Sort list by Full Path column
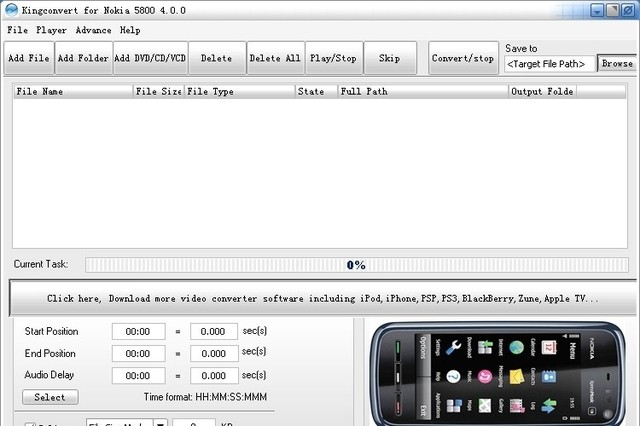Viewport: 640px width, 426px height. (x=423, y=91)
